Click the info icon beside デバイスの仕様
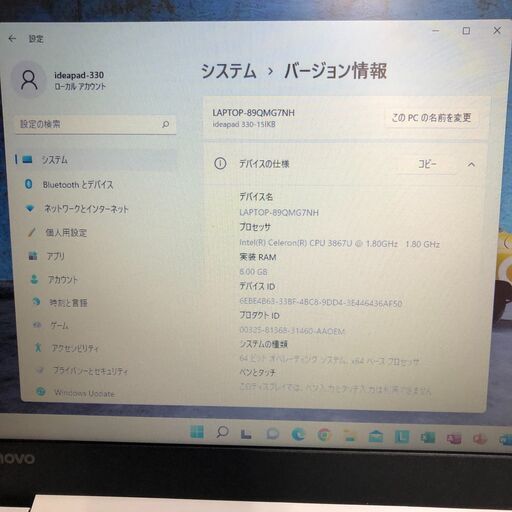The height and width of the screenshot is (512, 512). coord(220,164)
